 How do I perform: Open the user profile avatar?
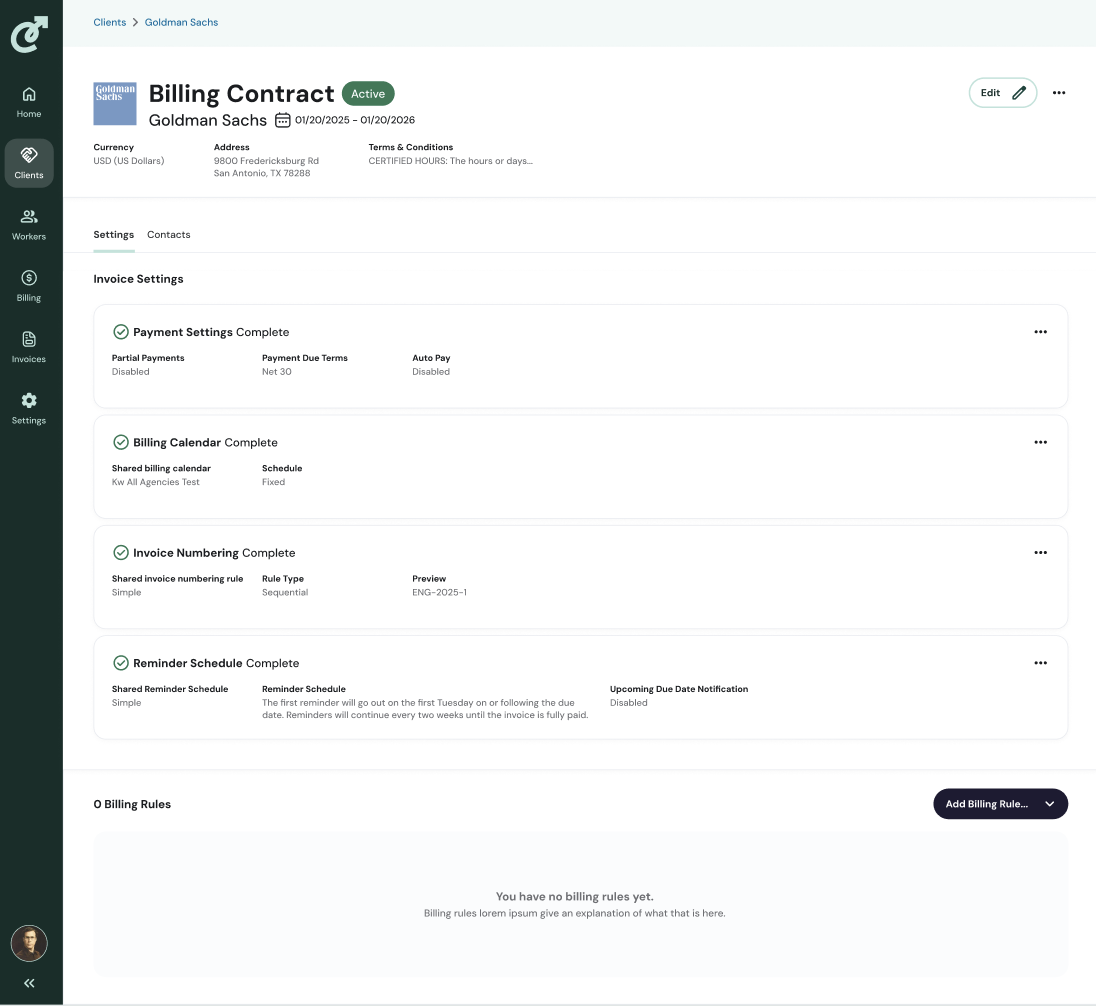point(29,943)
